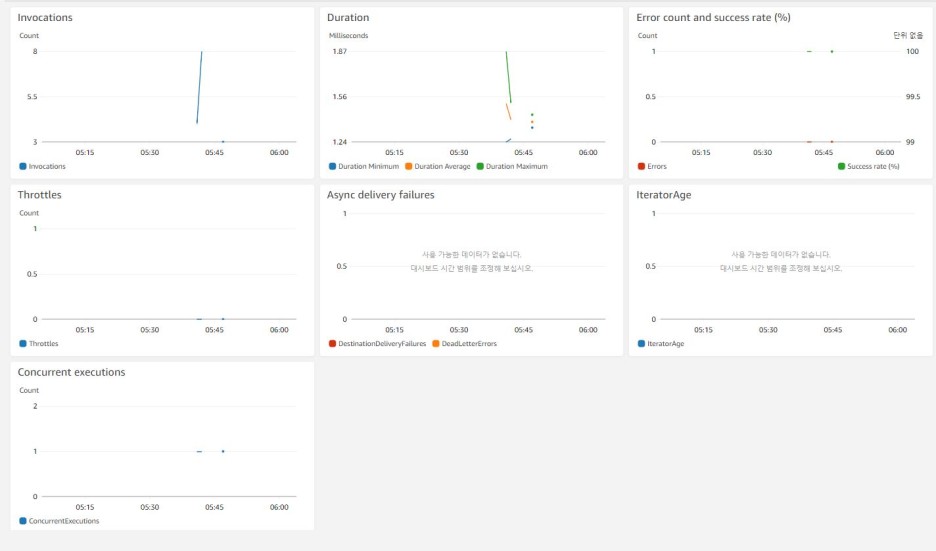
Task: Click the Success rate (%) legend entry
Action: point(869,167)
